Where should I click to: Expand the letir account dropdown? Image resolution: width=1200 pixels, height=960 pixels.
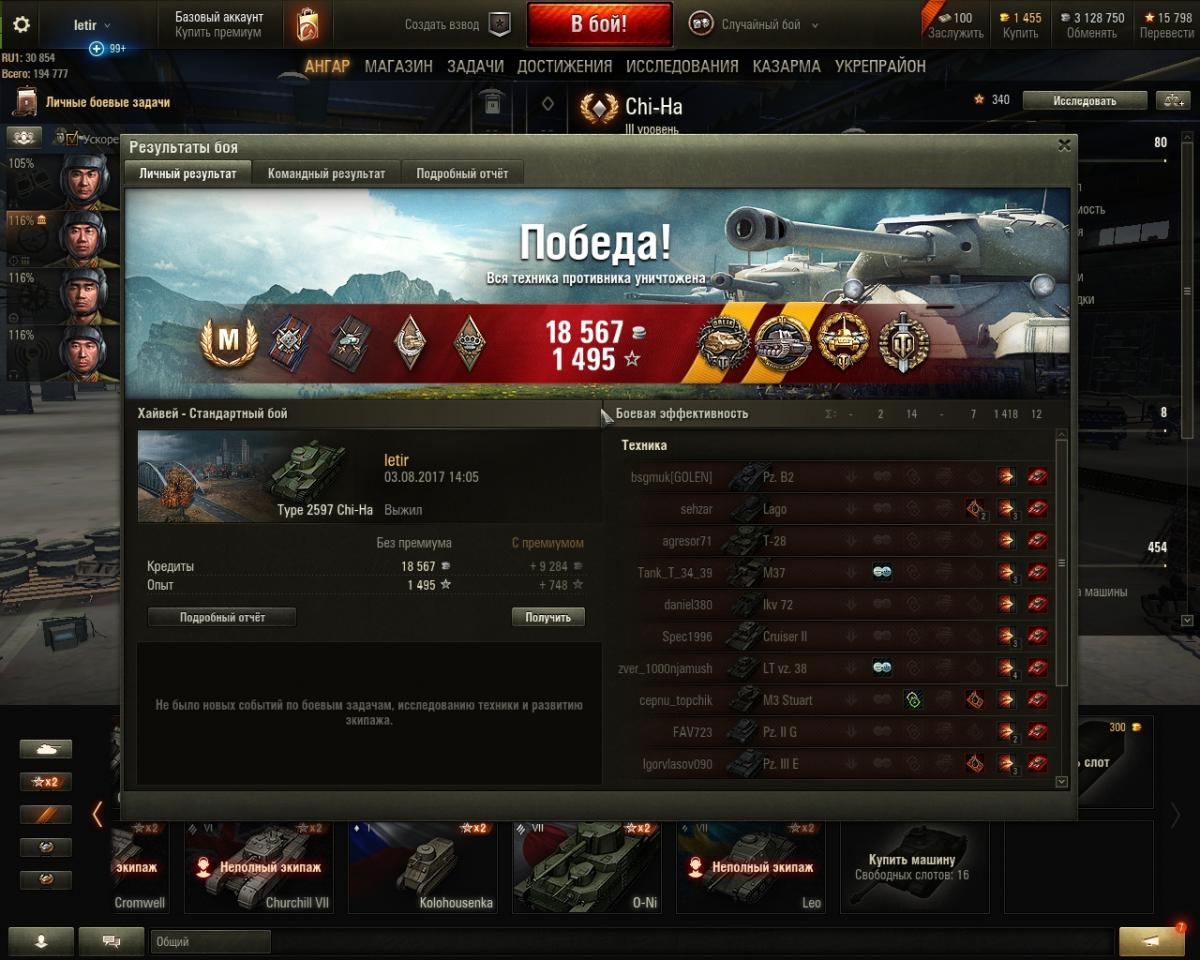(x=92, y=25)
